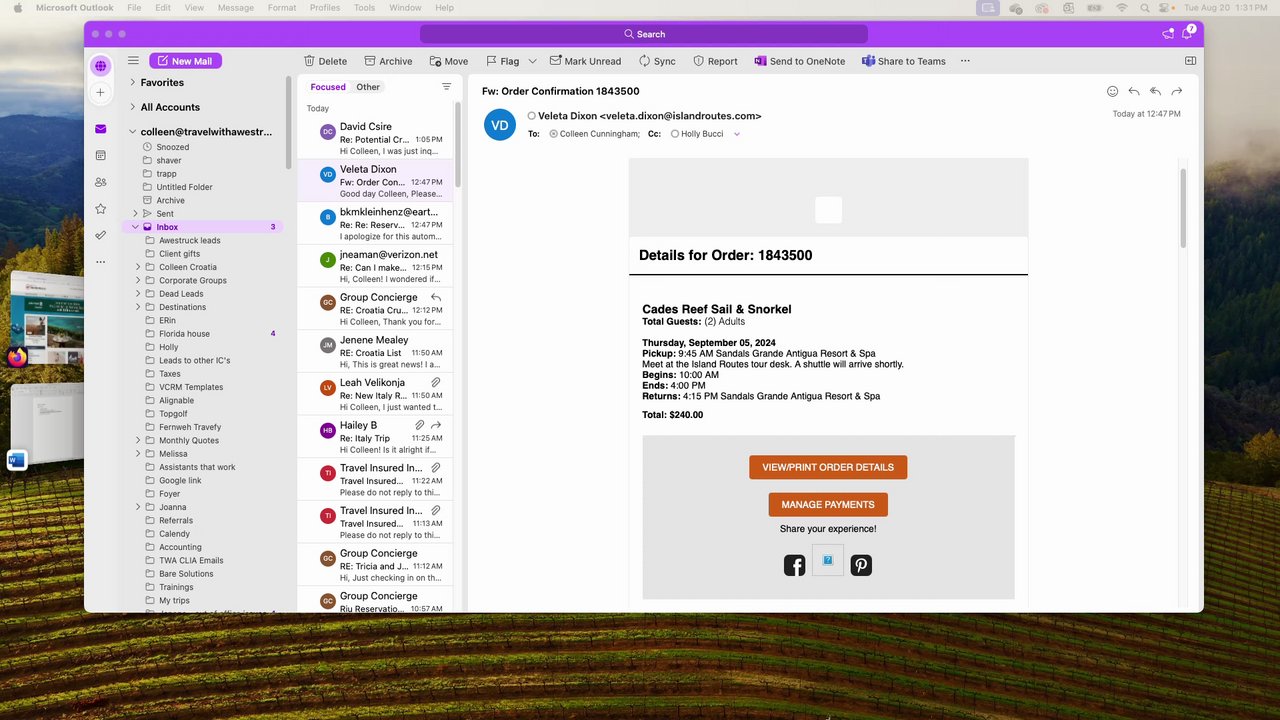1280x720 pixels.
Task: Expand the Monthly Quotes folder
Action: pyautogui.click(x=138, y=440)
